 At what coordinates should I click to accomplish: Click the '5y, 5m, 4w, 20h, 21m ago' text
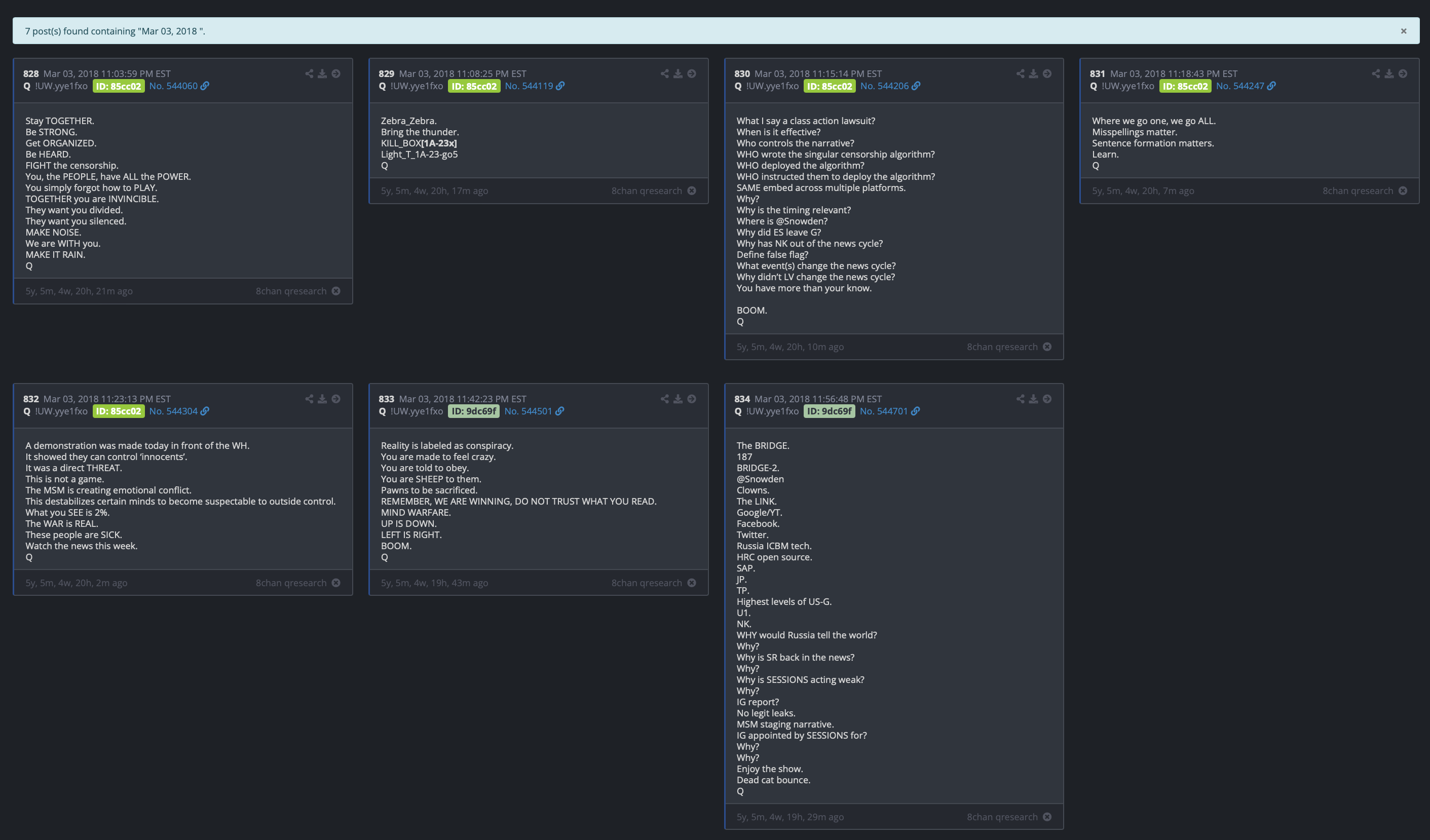[x=79, y=291]
